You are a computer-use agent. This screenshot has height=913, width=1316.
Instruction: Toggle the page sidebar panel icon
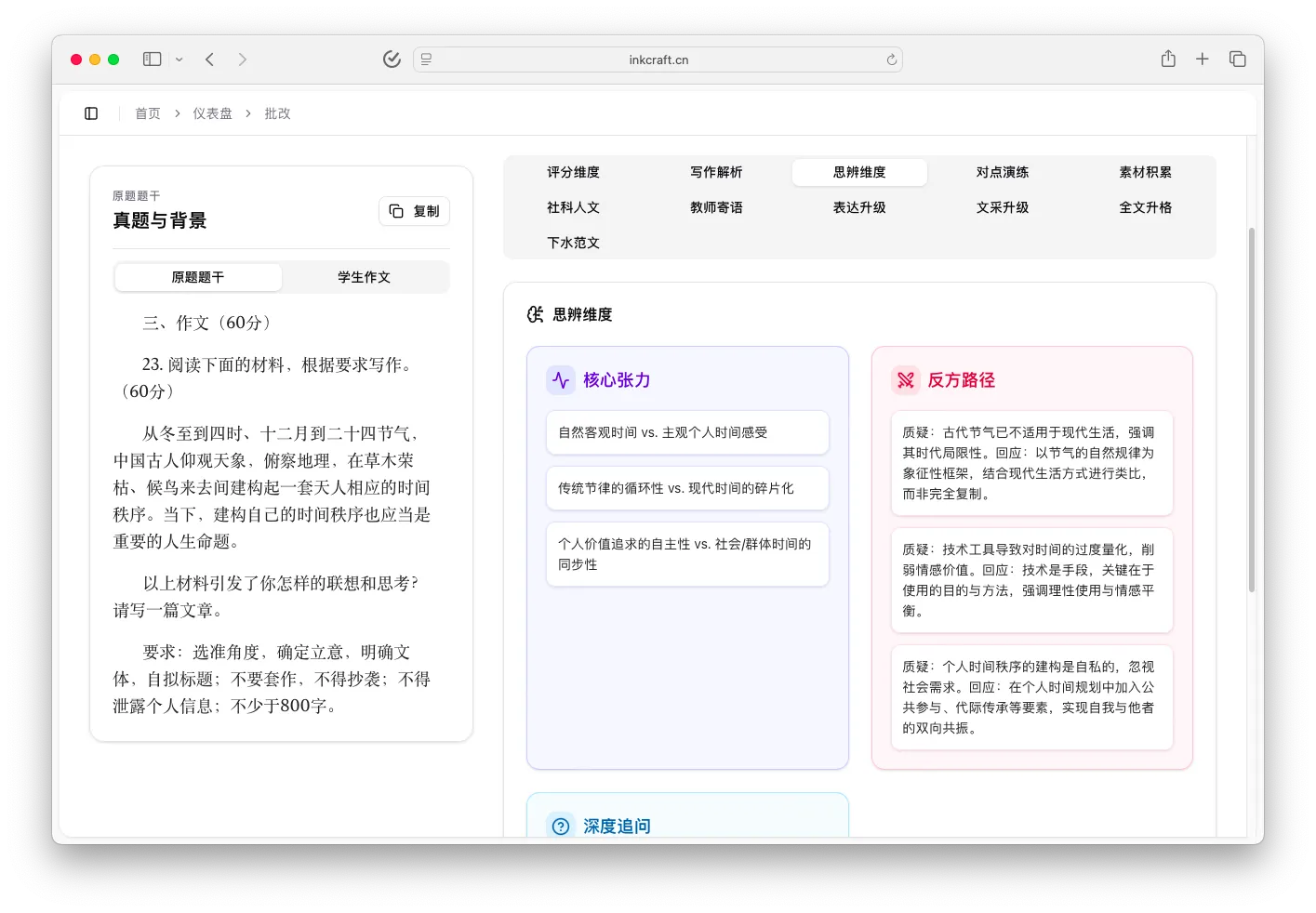90,112
